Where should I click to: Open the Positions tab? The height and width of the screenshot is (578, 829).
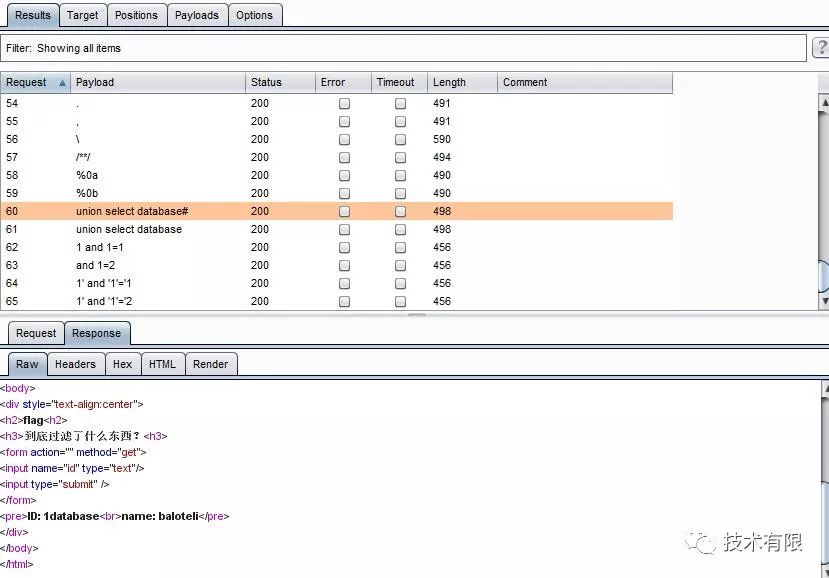136,15
